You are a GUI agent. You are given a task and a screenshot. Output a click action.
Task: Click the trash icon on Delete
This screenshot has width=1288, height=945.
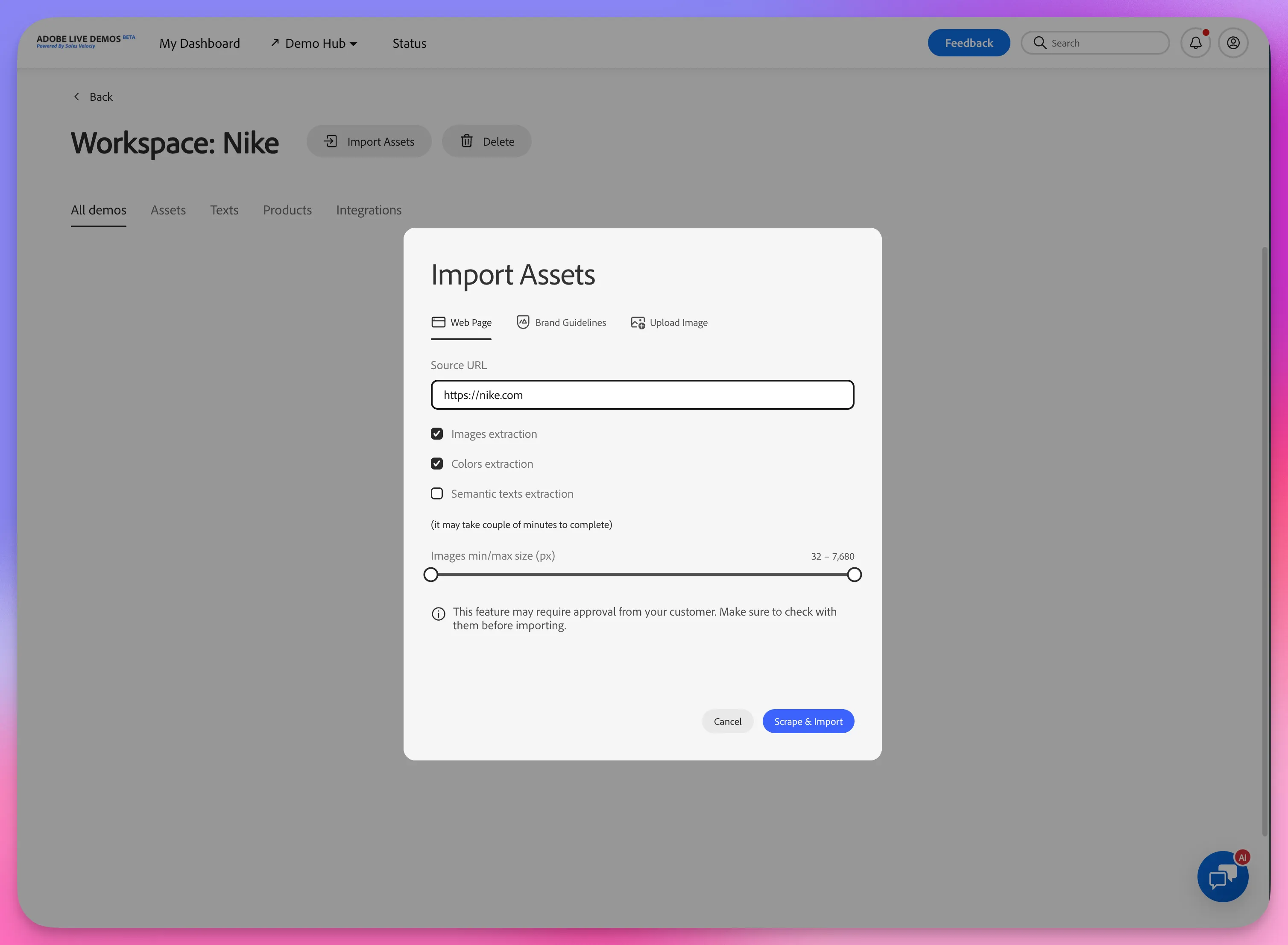point(466,141)
